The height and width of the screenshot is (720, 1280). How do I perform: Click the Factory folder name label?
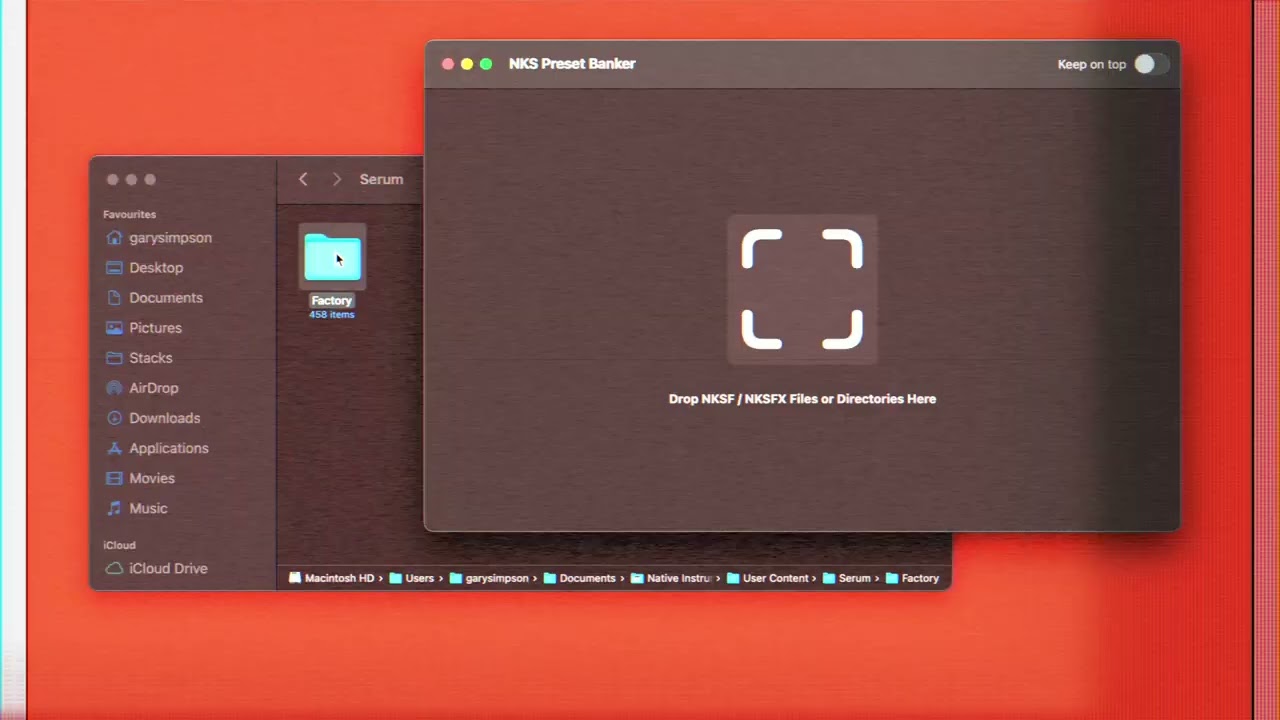pyautogui.click(x=332, y=300)
